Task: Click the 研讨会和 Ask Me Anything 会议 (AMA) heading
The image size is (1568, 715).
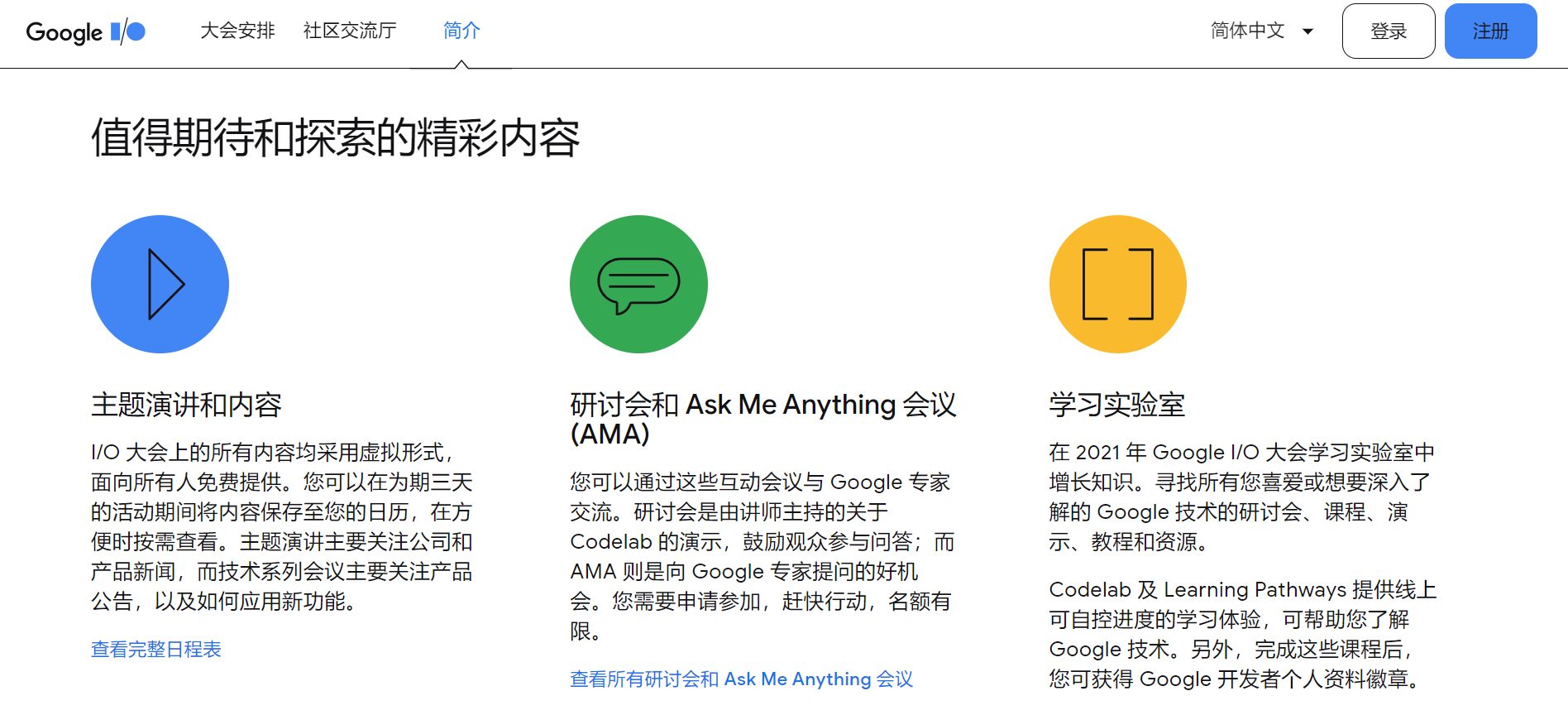Action: click(762, 419)
